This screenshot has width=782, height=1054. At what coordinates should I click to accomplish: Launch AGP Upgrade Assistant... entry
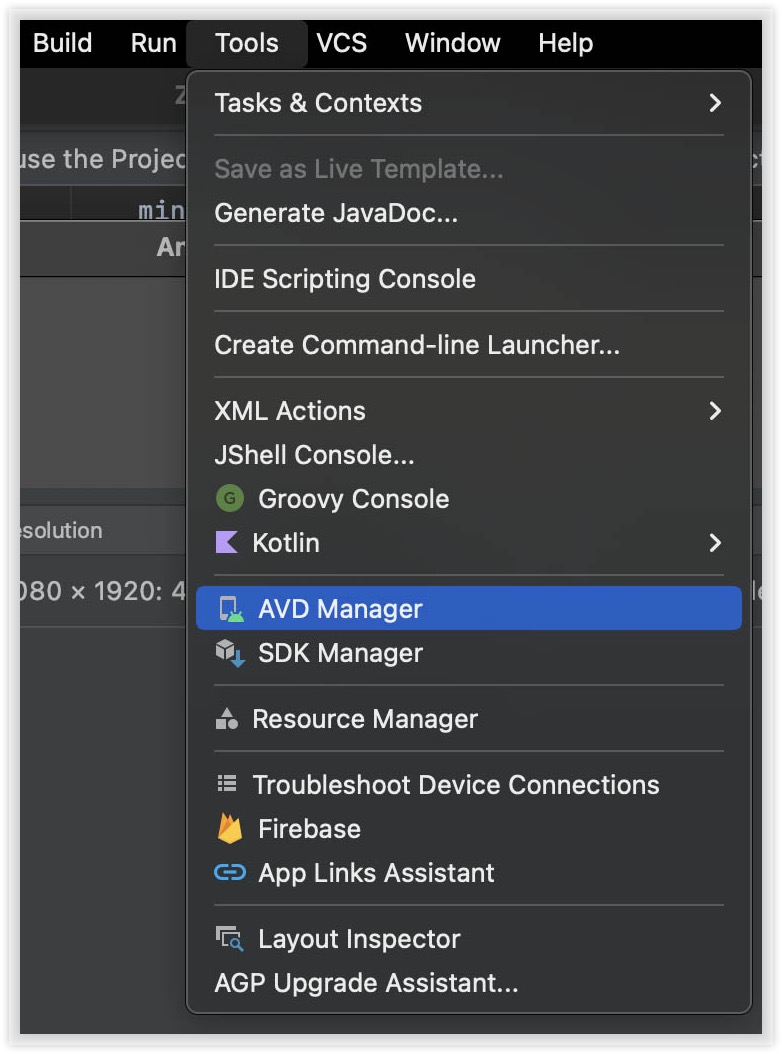[x=366, y=983]
